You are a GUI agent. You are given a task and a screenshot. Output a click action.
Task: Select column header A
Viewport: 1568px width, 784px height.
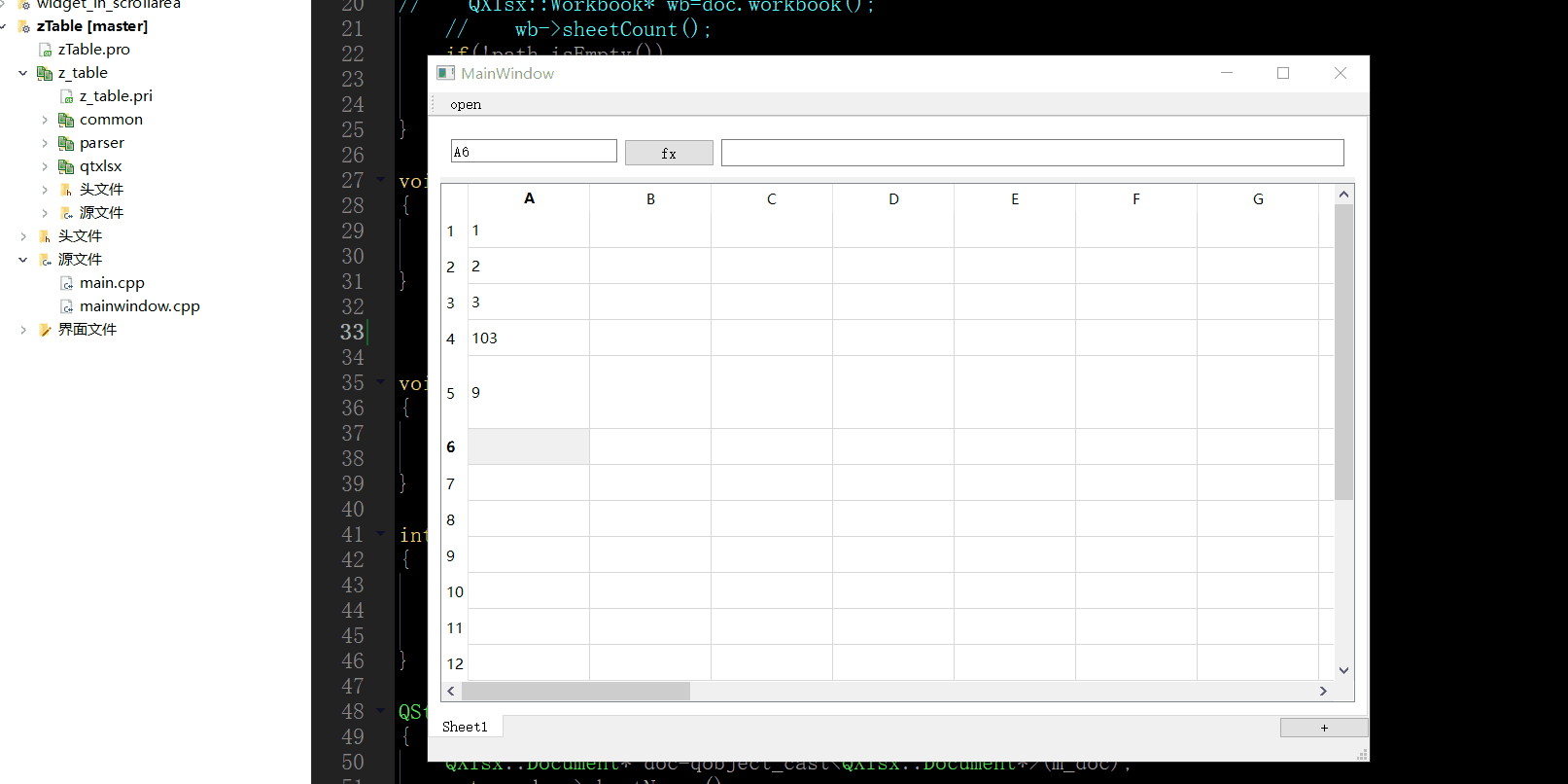[x=529, y=198]
